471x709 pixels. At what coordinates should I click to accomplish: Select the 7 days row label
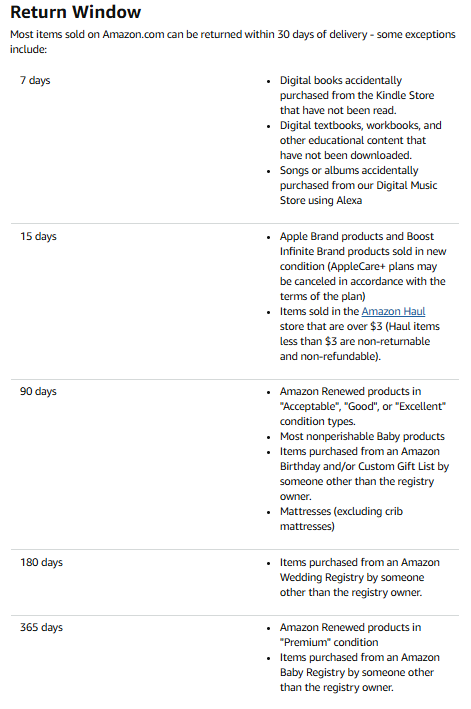pyautogui.click(x=35, y=80)
